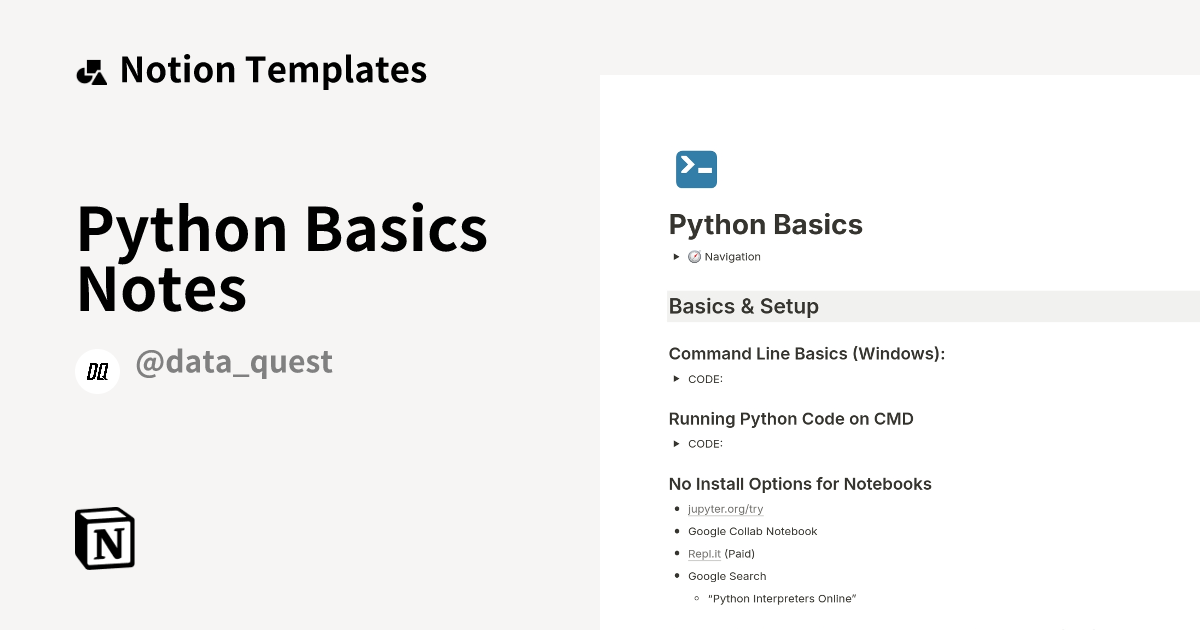Screen dimensions: 1200x630
Task: Open the Repl.it link
Action: coord(704,553)
